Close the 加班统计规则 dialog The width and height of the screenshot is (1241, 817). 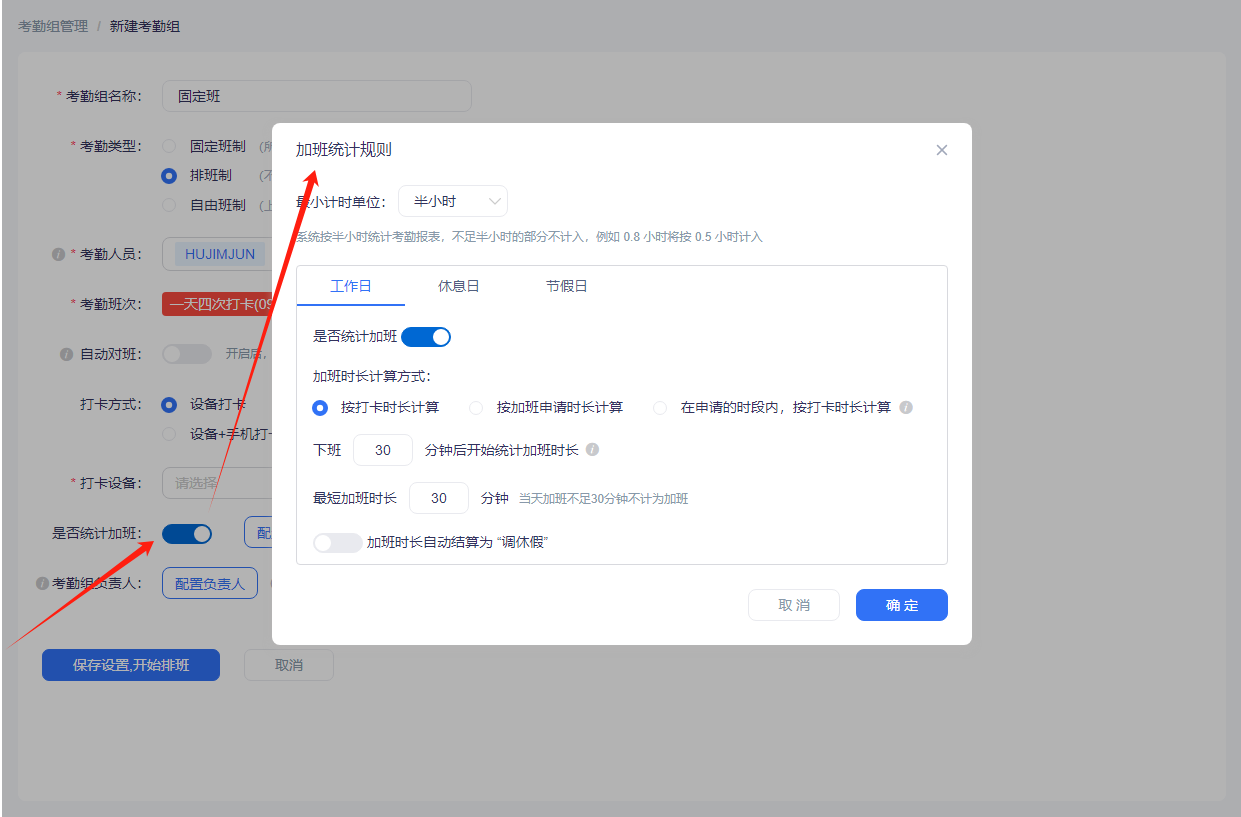[941, 149]
